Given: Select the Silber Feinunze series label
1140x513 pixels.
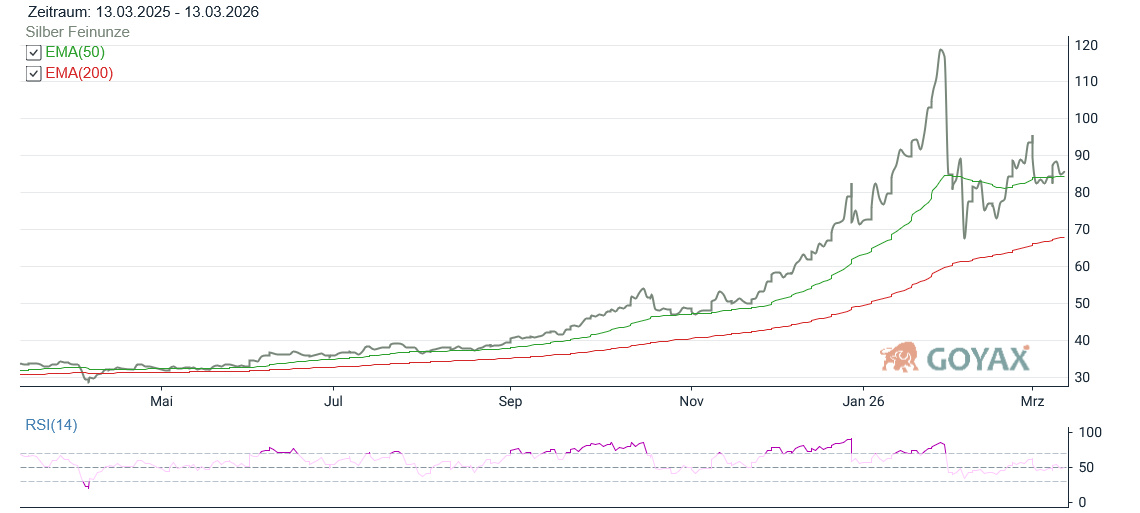Looking at the screenshot, I should [x=77, y=32].
